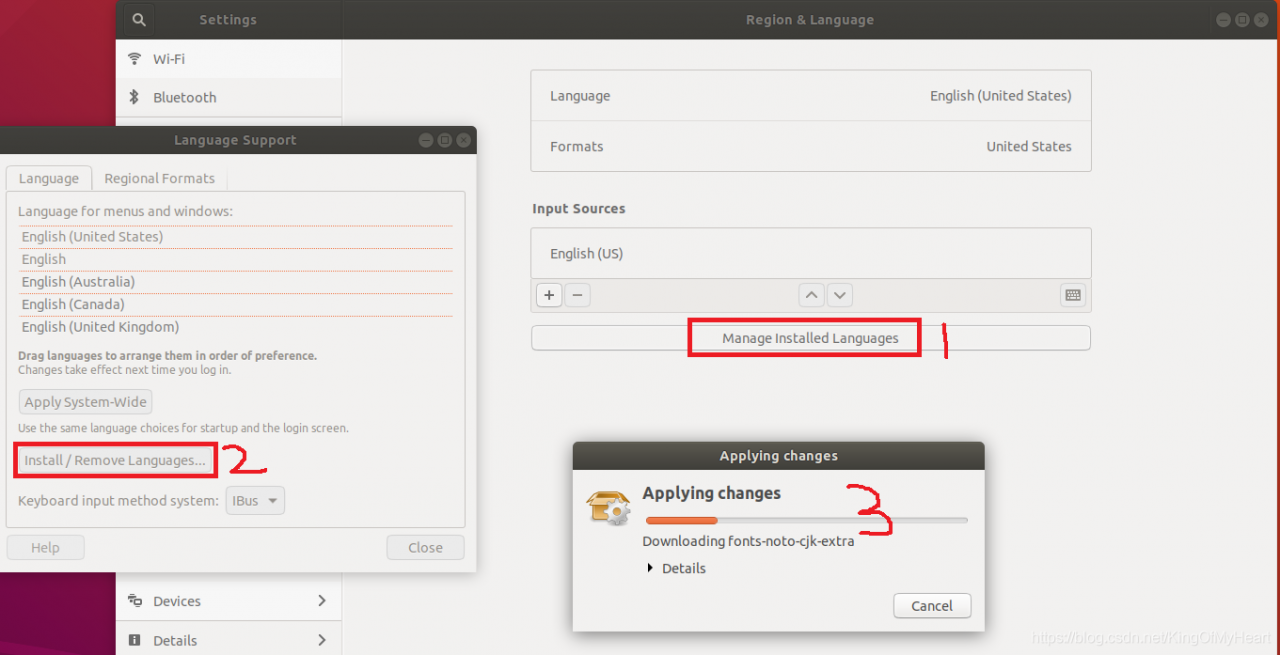Click the add input source plus icon

(549, 295)
